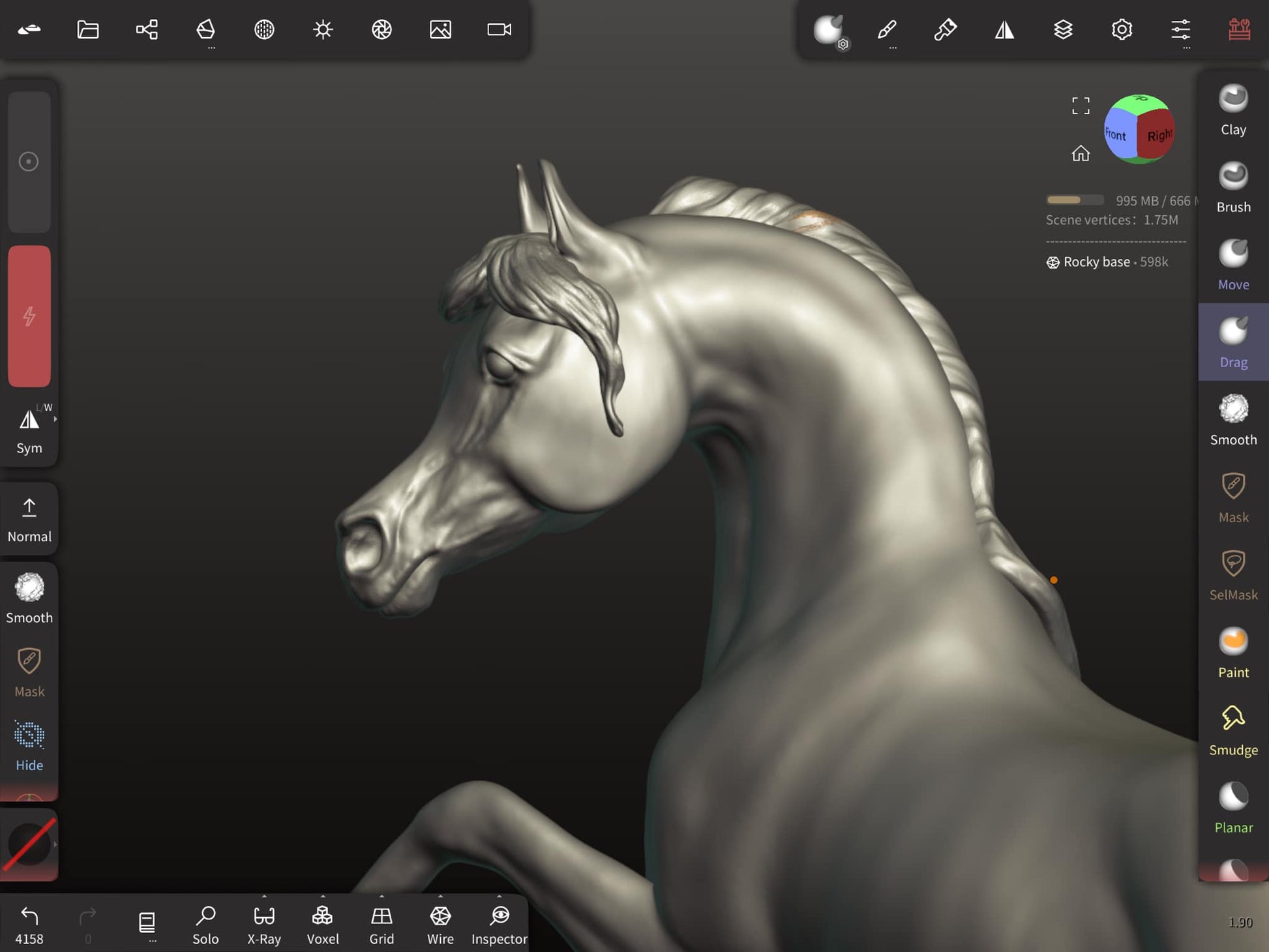Viewport: 1269px width, 952px height.
Task: Expand symmetry options arrow beside Sym
Action: (55, 419)
